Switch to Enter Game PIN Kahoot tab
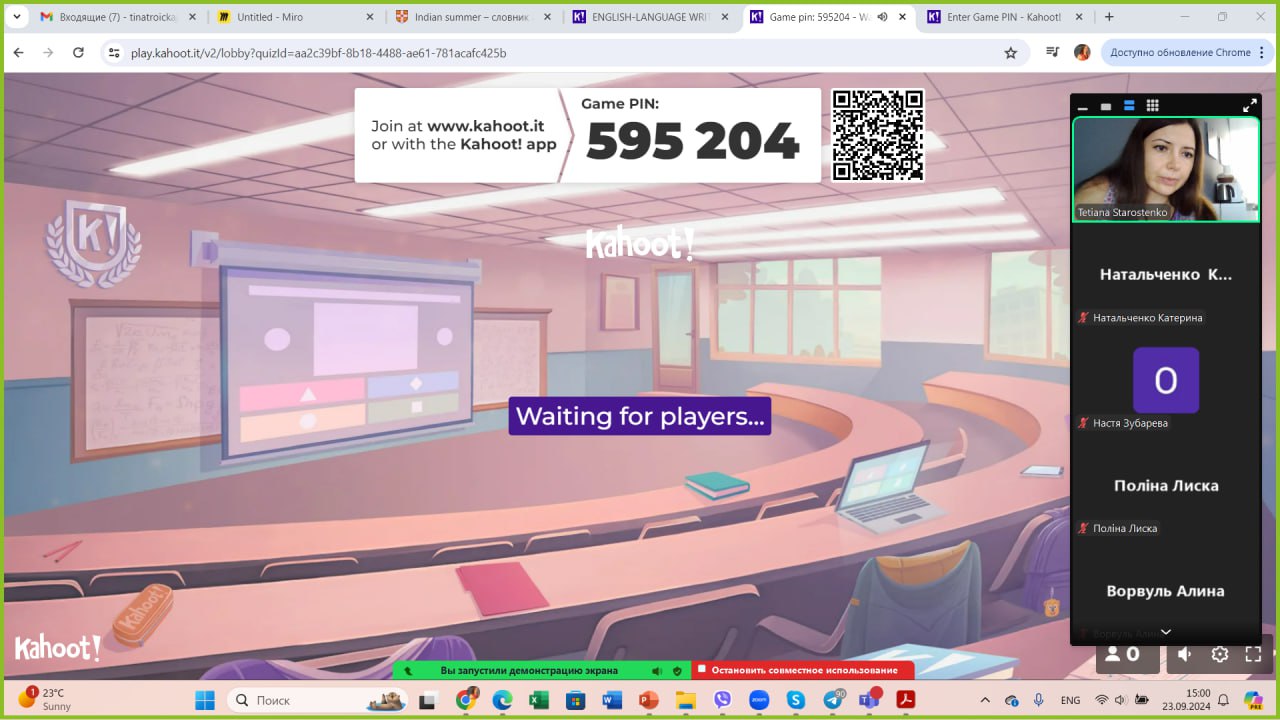 point(1005,17)
